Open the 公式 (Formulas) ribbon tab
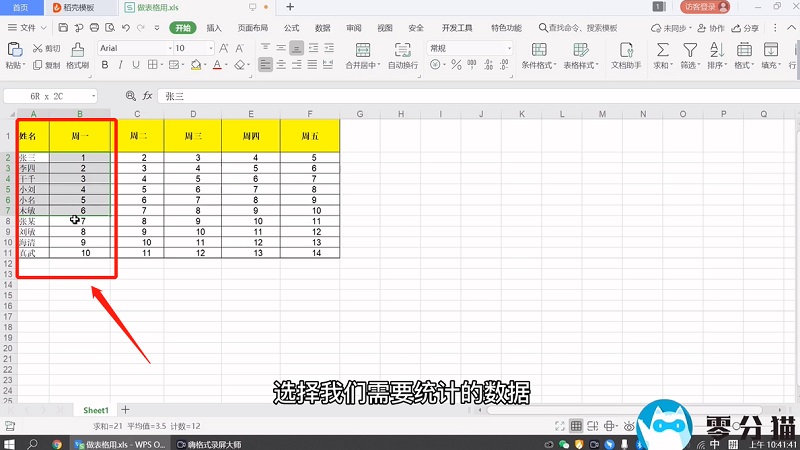 291,28
